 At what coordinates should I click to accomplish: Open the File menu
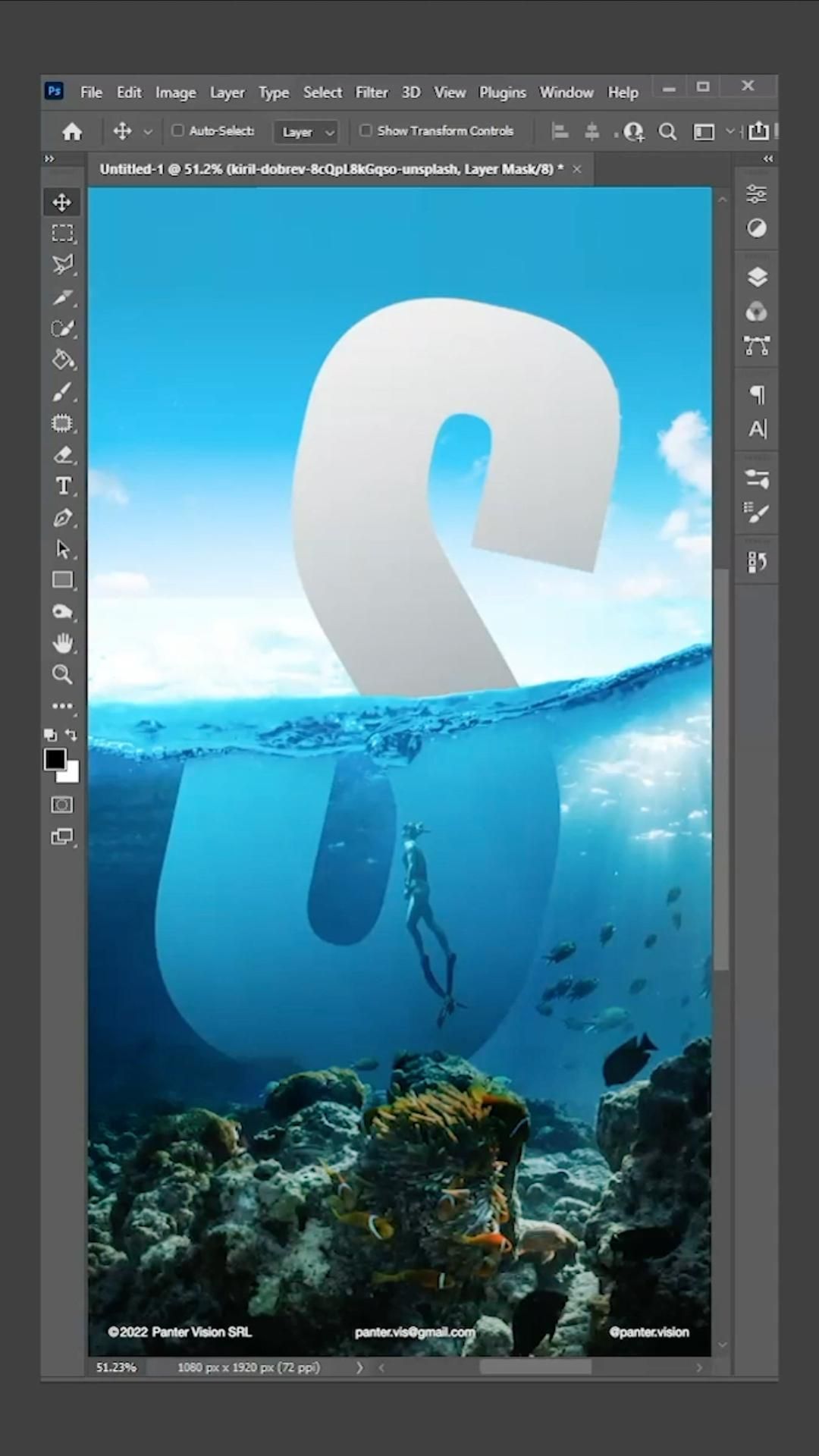coord(91,93)
